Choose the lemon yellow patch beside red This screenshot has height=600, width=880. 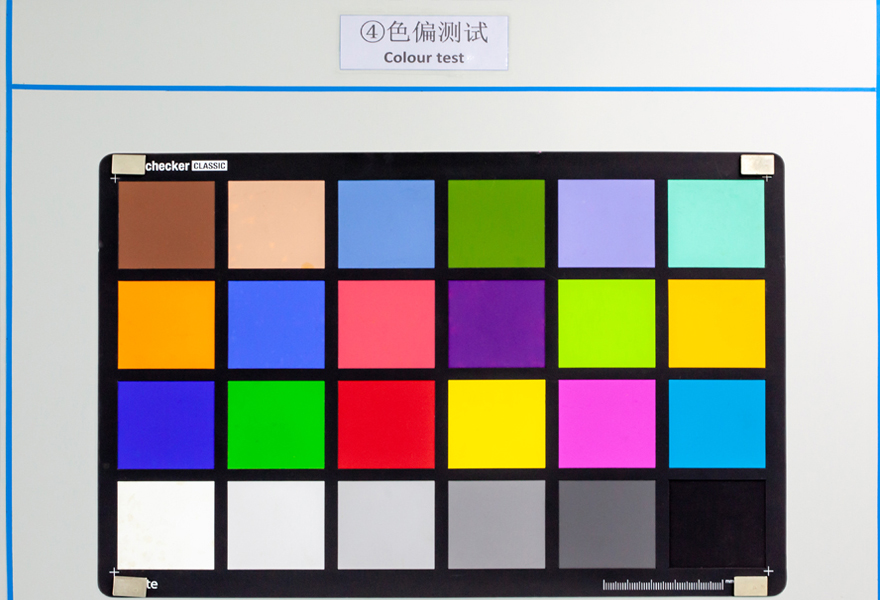point(497,424)
